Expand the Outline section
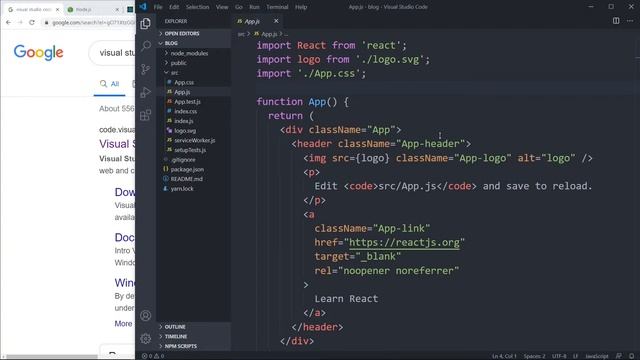Viewport: 640px width, 360px height. pyautogui.click(x=193, y=327)
